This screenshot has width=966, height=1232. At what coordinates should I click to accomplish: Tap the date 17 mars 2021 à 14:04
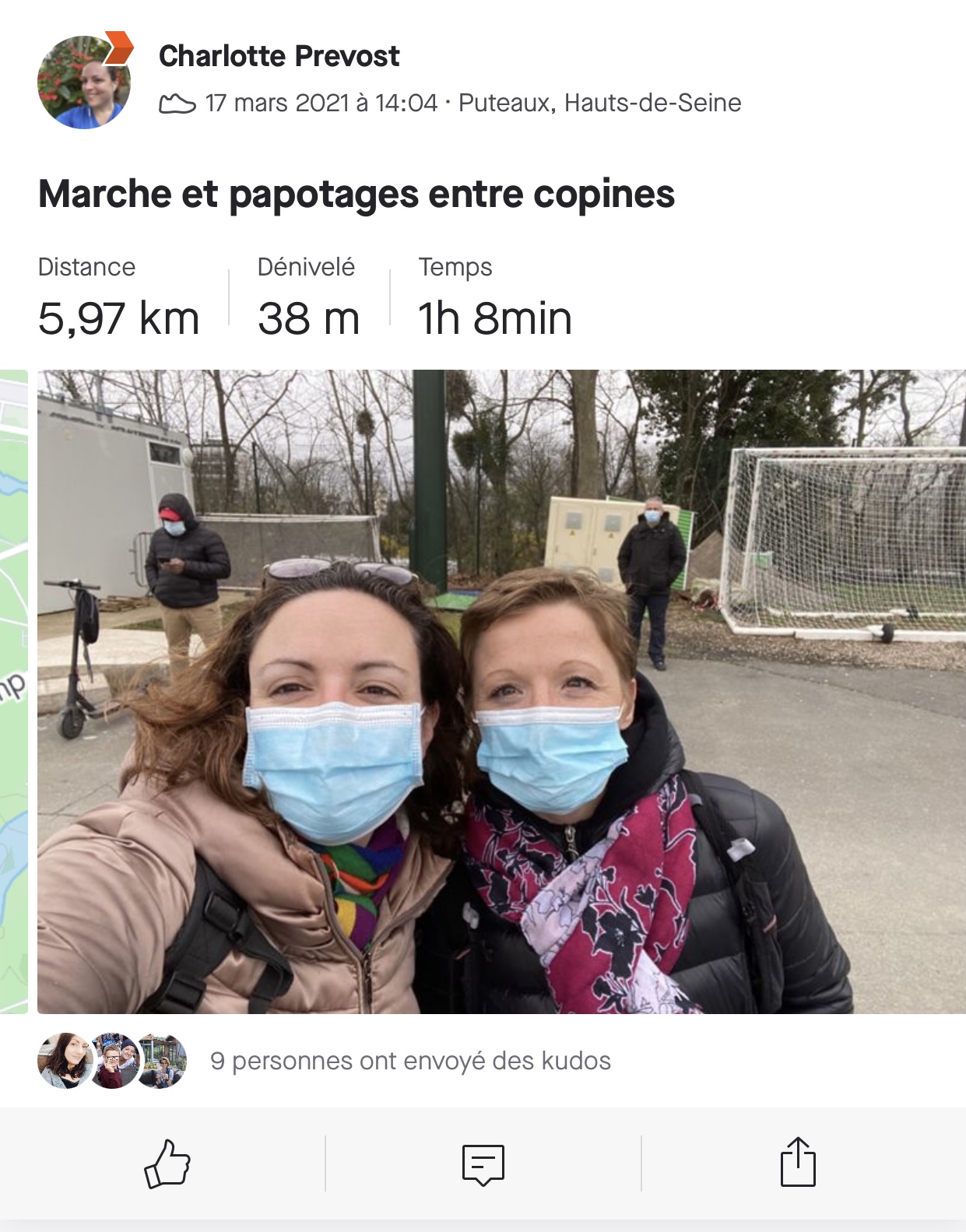[321, 103]
